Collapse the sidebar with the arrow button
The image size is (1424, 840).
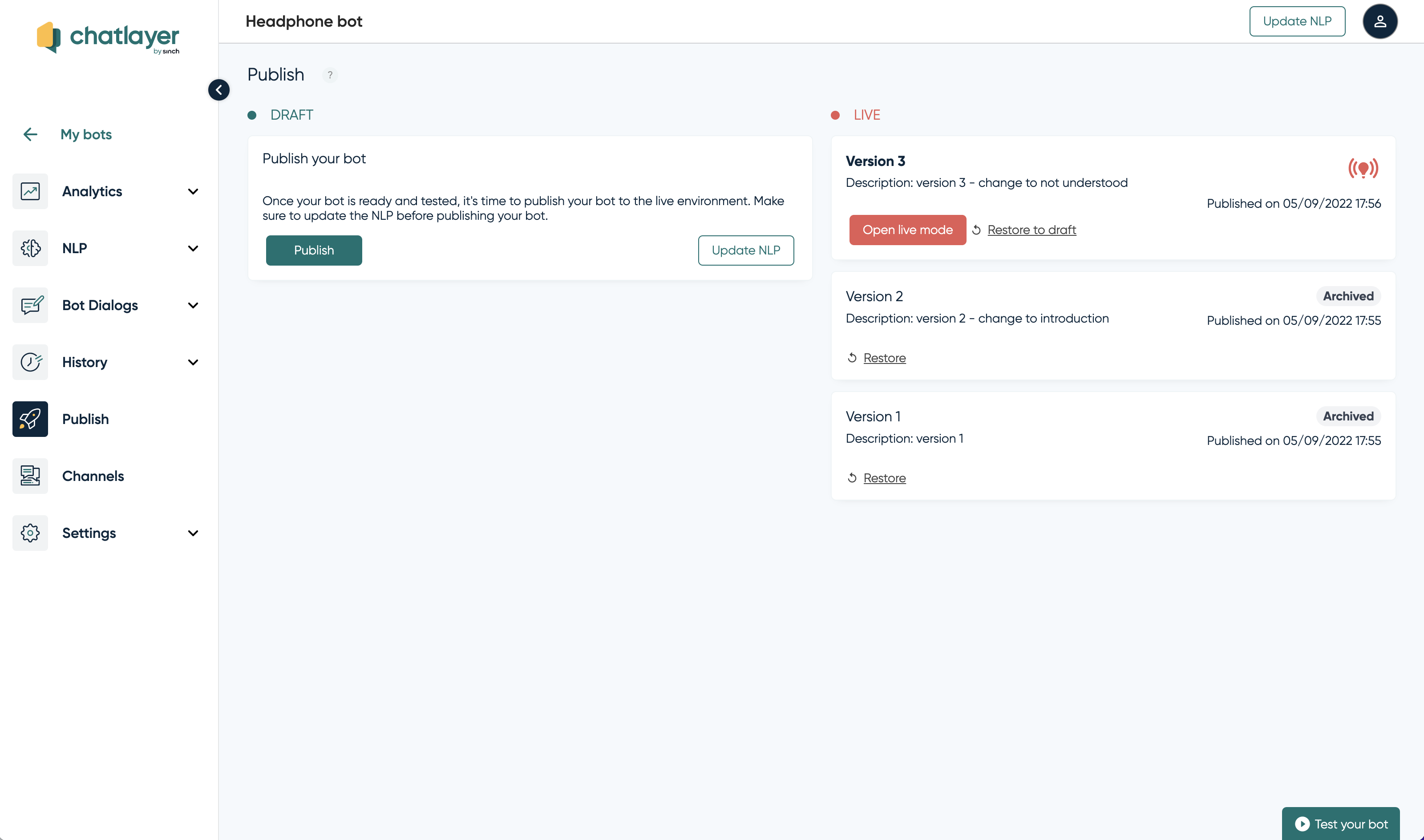[x=218, y=90]
